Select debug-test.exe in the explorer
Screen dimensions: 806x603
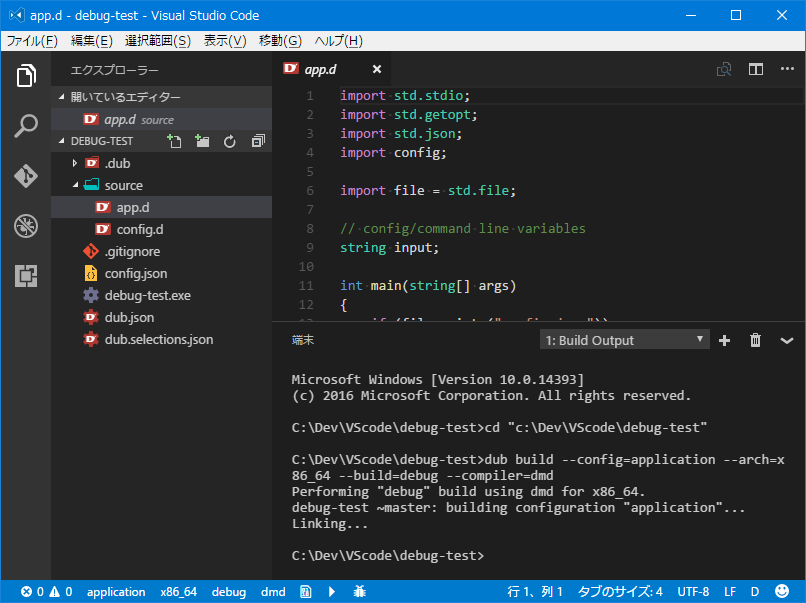click(x=162, y=296)
